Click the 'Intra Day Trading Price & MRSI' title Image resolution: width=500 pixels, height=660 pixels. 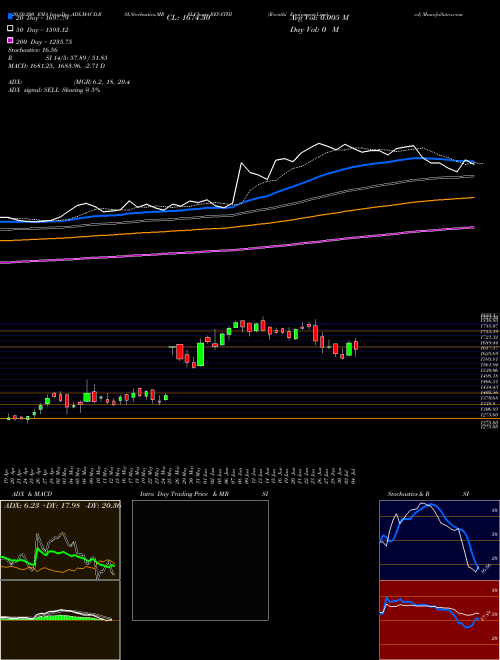204,494
